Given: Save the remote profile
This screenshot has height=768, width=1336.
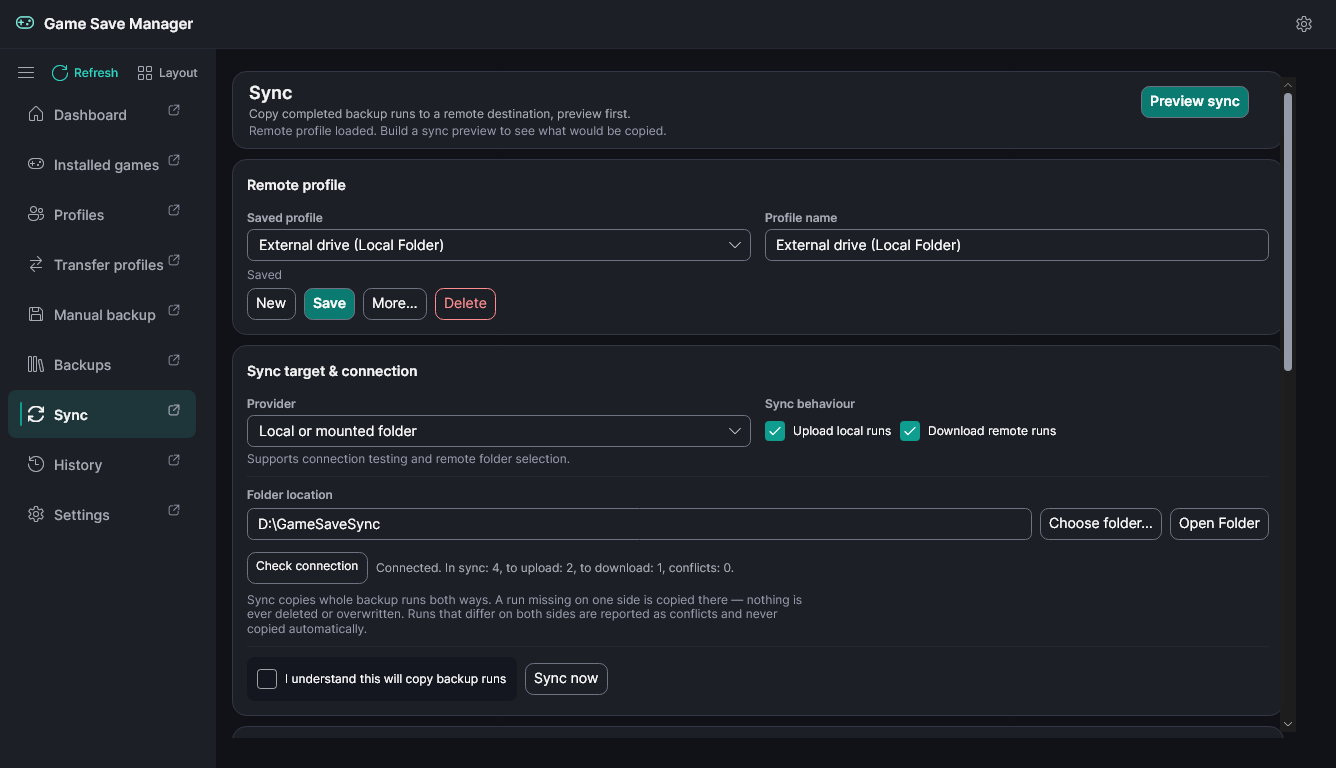Looking at the screenshot, I should (329, 303).
